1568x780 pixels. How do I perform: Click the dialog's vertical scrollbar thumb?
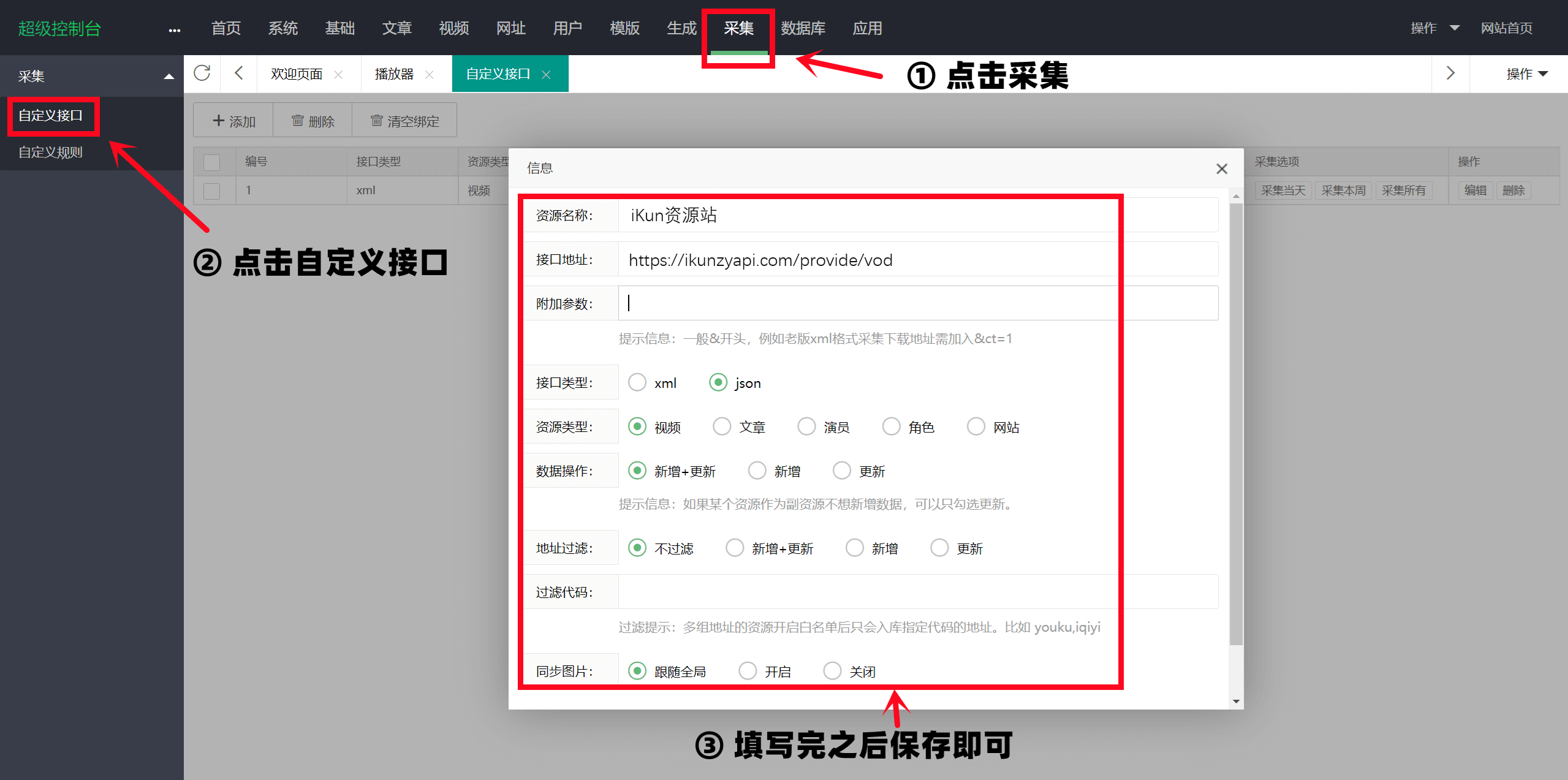[1236, 423]
